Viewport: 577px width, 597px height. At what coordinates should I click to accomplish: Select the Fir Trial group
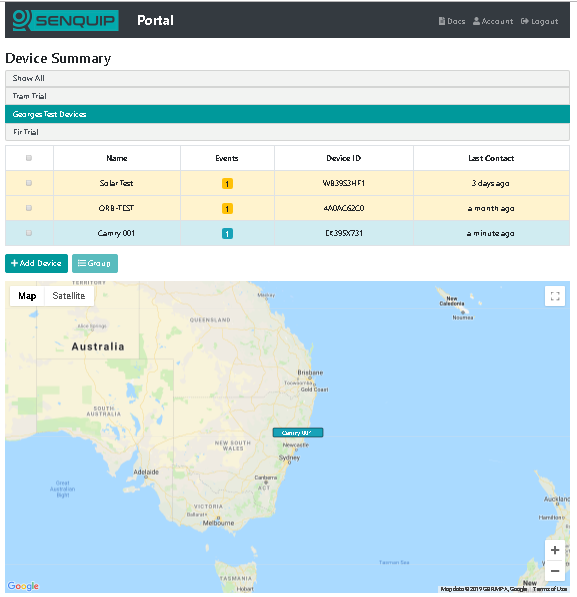click(x=287, y=132)
